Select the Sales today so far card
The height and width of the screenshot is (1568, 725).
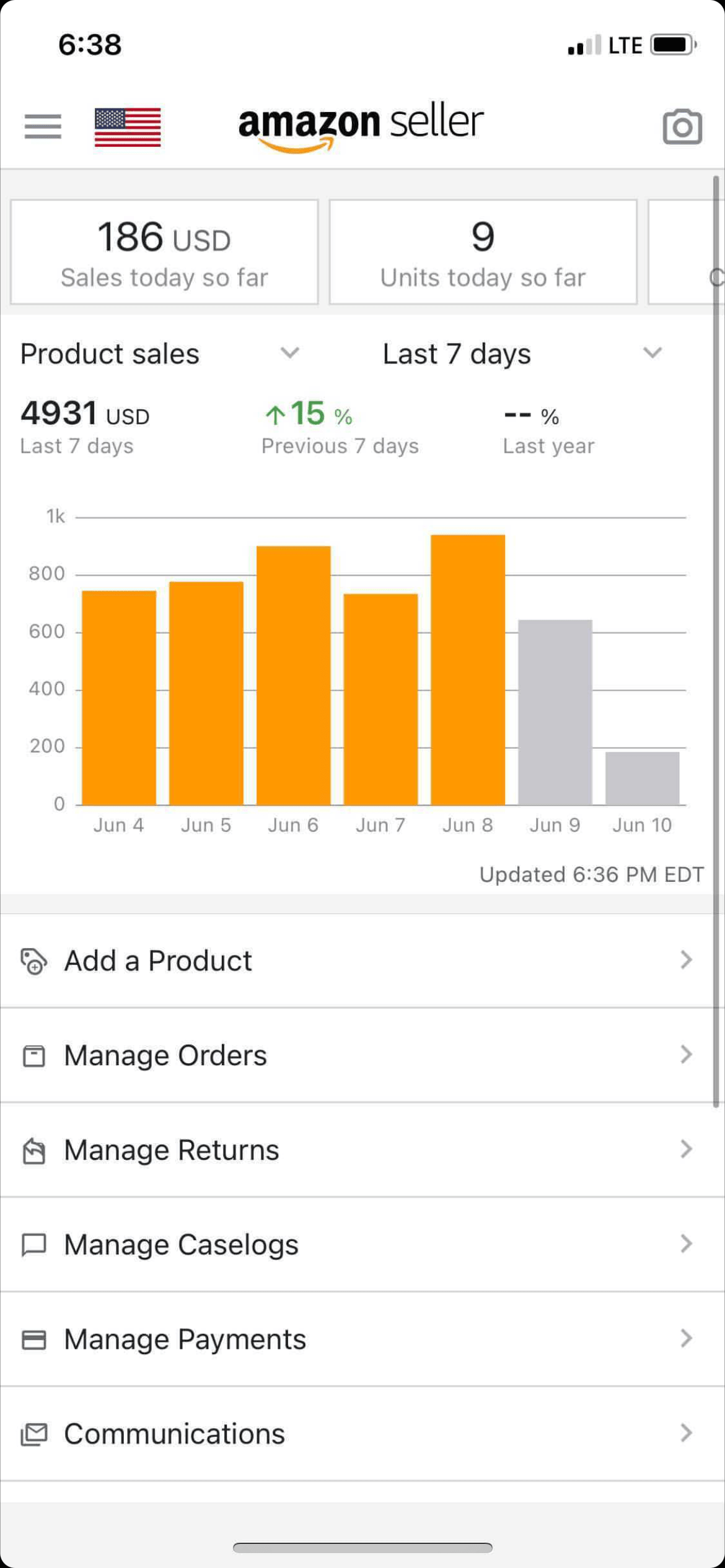coord(164,252)
